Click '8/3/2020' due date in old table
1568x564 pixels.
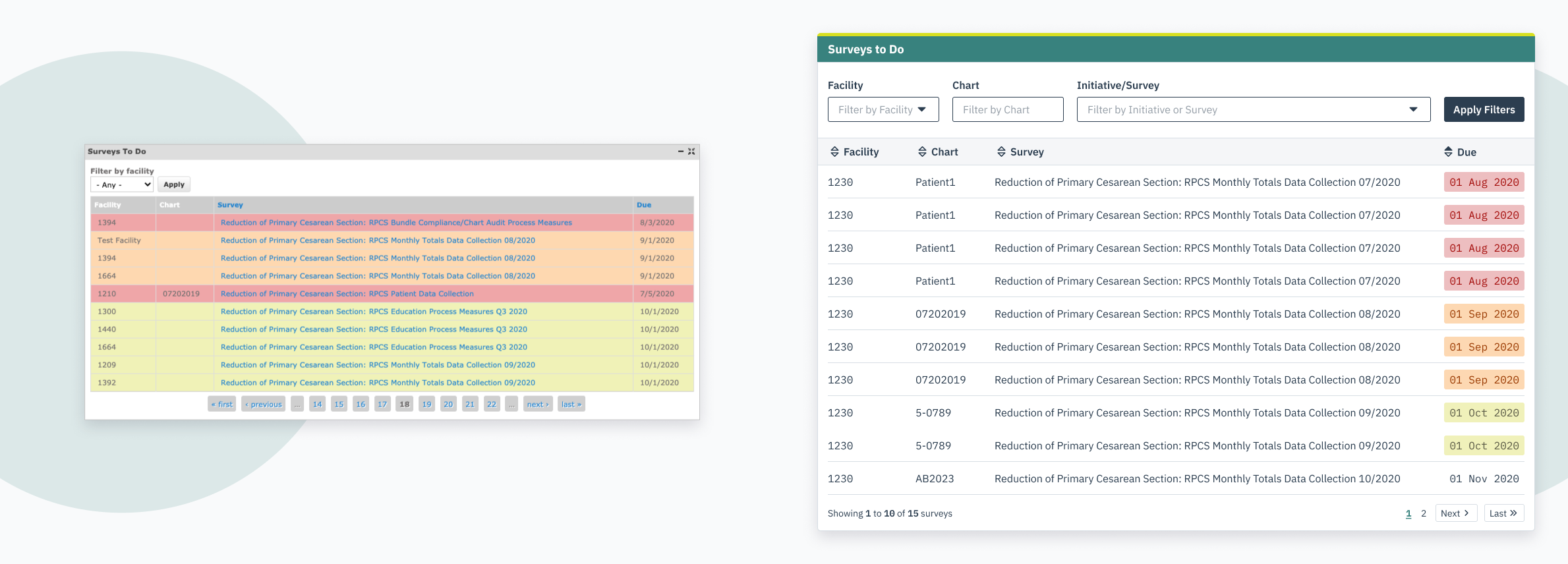657,223
